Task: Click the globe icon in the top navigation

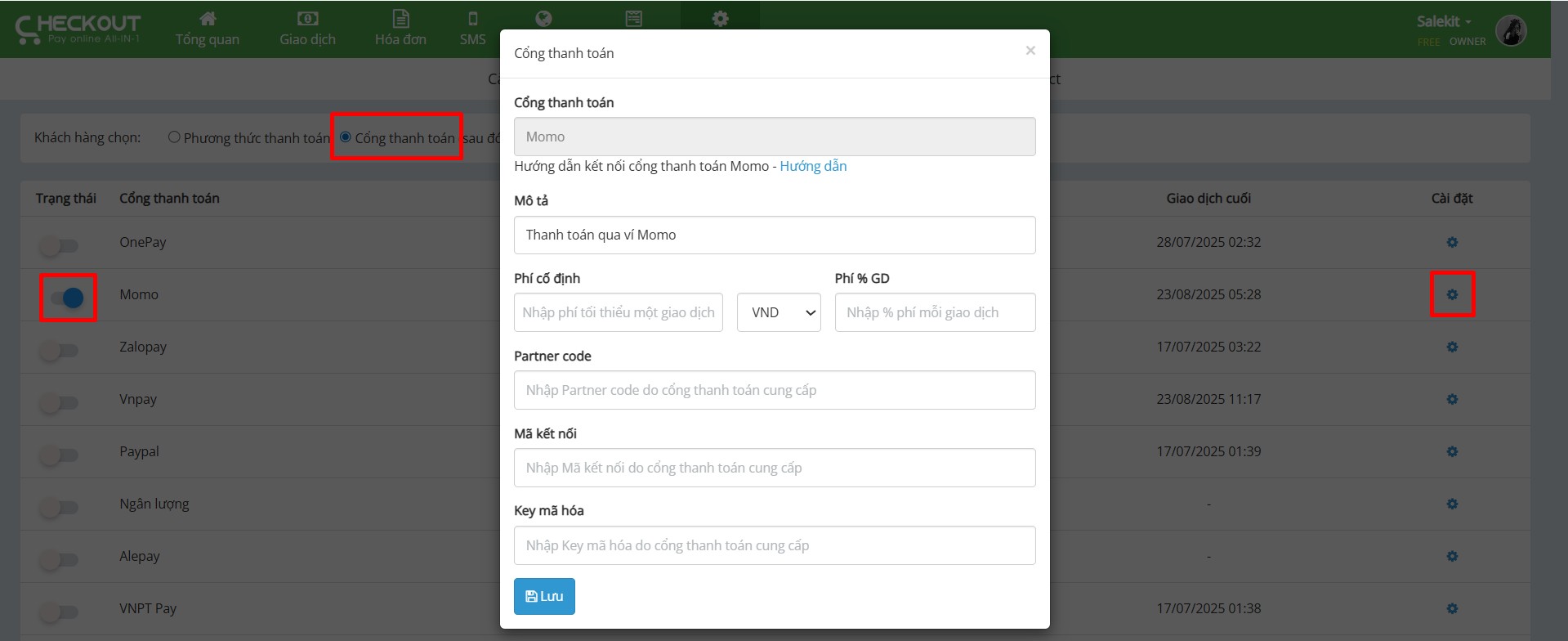Action: (x=543, y=19)
